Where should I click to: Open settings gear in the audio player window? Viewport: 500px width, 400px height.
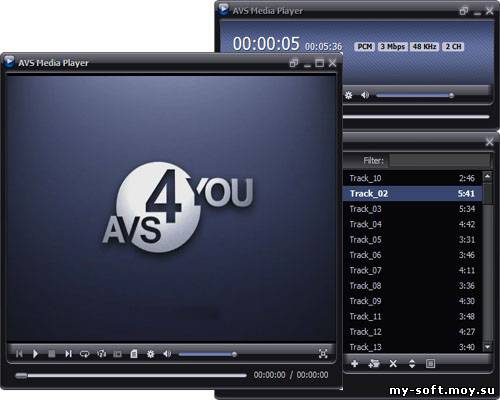pyautogui.click(x=349, y=95)
